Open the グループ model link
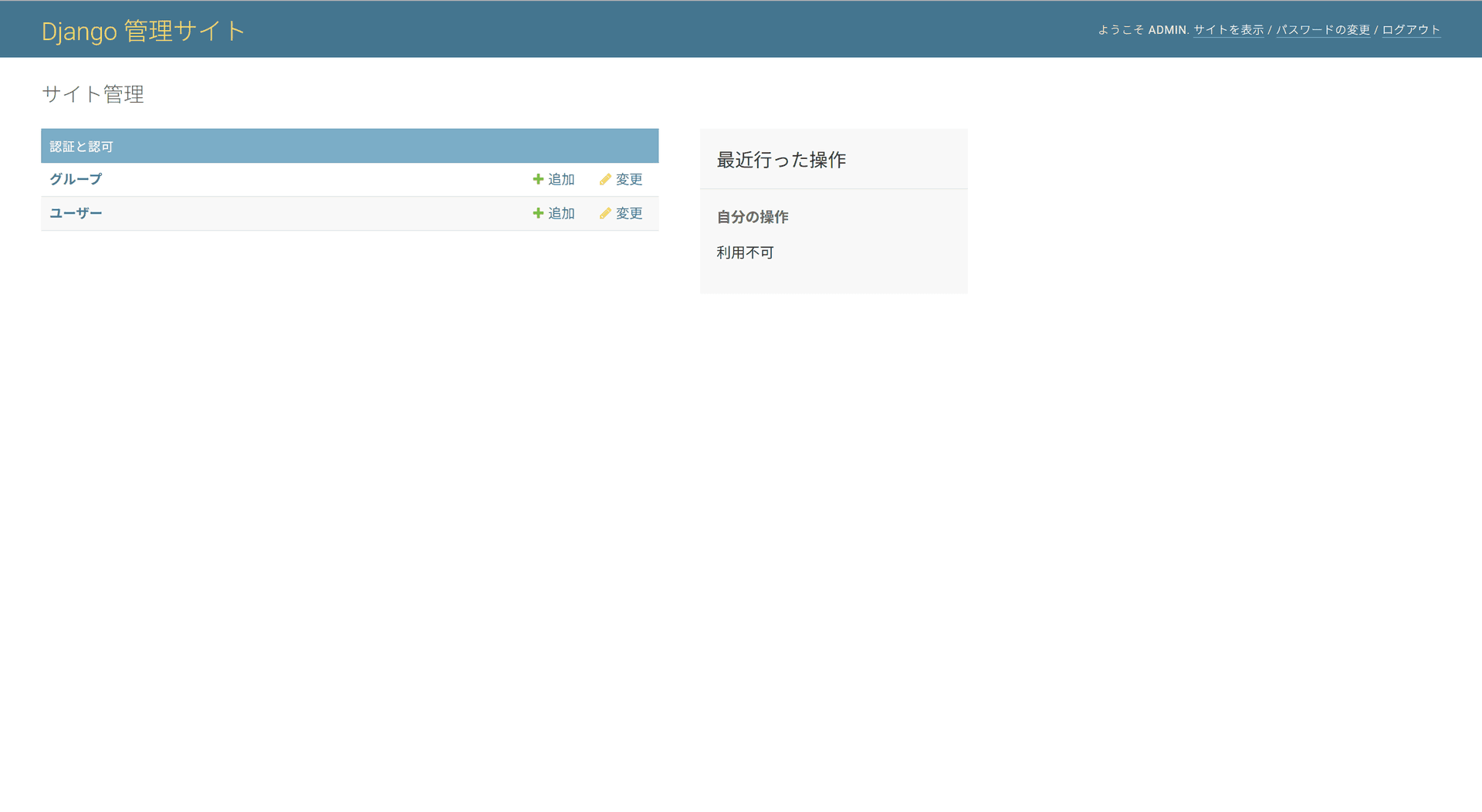This screenshot has height=812, width=1482. 76,179
